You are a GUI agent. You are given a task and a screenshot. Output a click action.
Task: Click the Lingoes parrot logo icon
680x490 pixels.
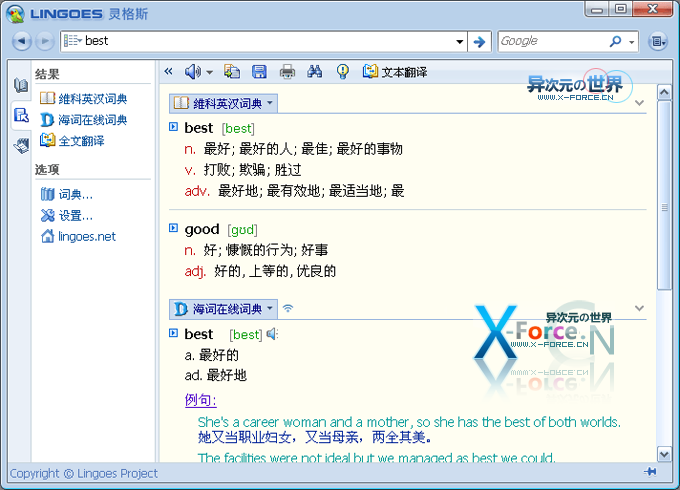(15, 14)
